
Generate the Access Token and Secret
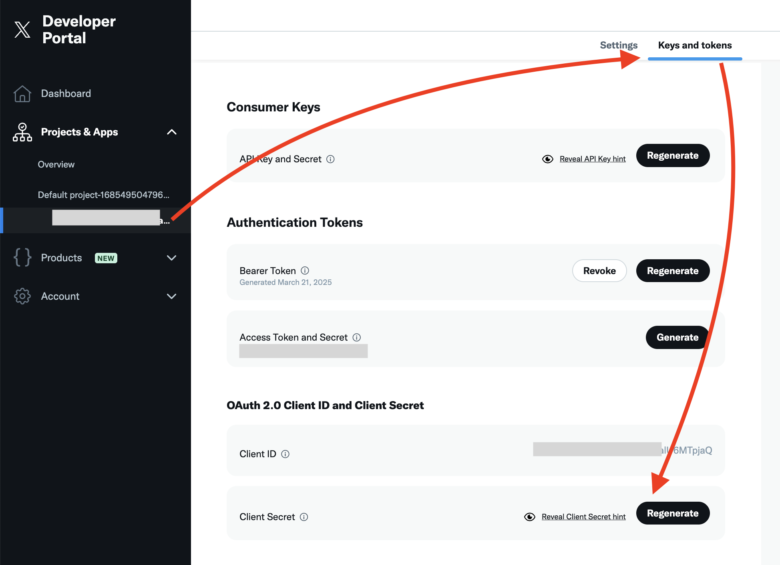[x=677, y=337]
